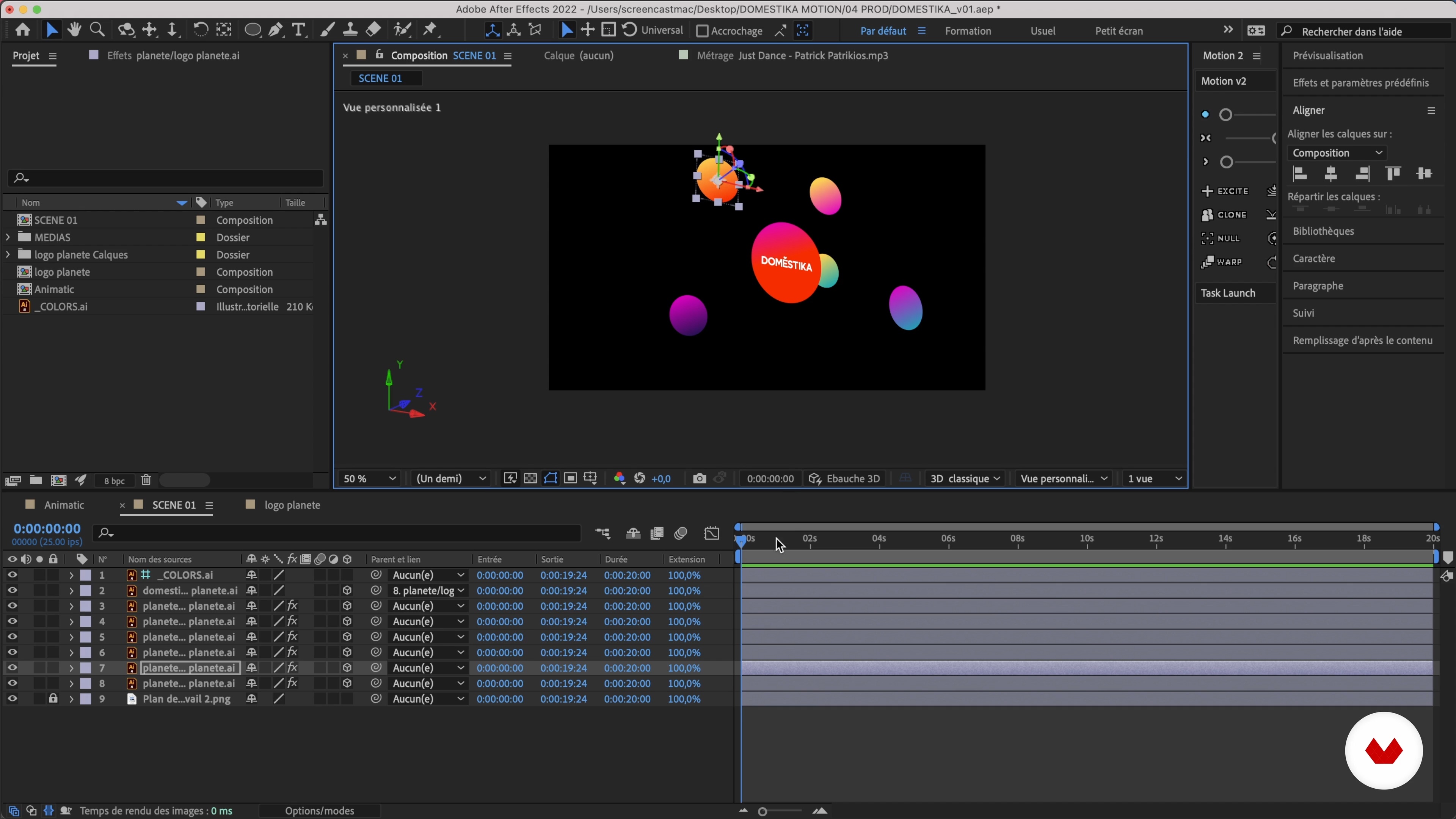
Task: Toggle the transparency grid in viewer
Action: pos(530,479)
